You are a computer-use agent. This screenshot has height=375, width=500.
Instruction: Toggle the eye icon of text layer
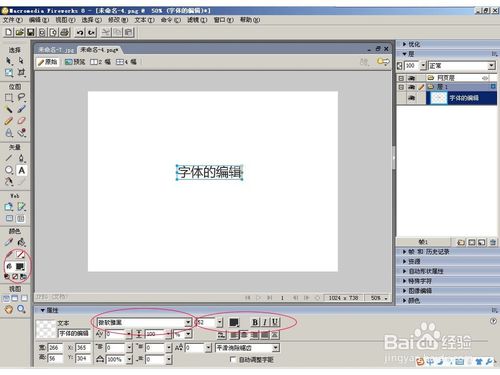click(x=411, y=98)
